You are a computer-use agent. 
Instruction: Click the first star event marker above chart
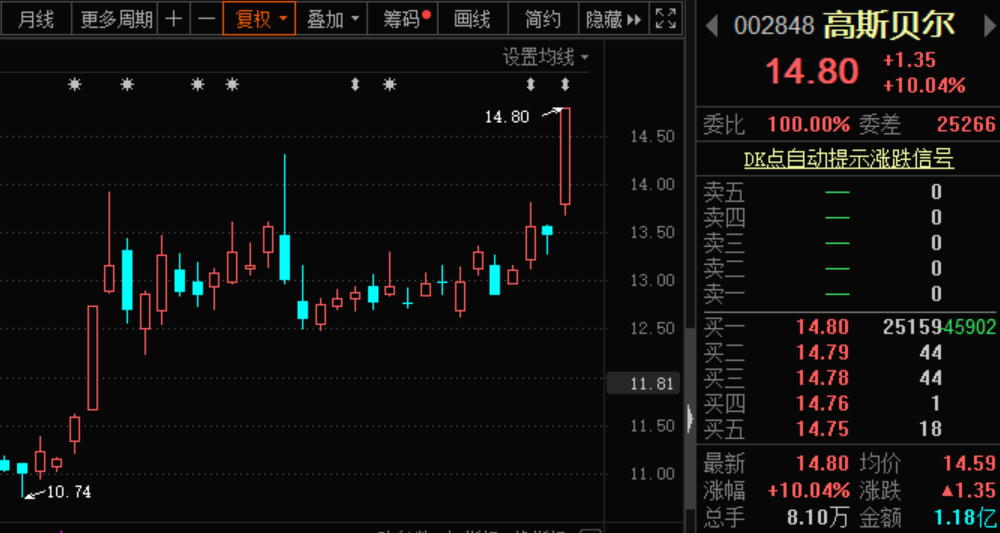tap(75, 84)
